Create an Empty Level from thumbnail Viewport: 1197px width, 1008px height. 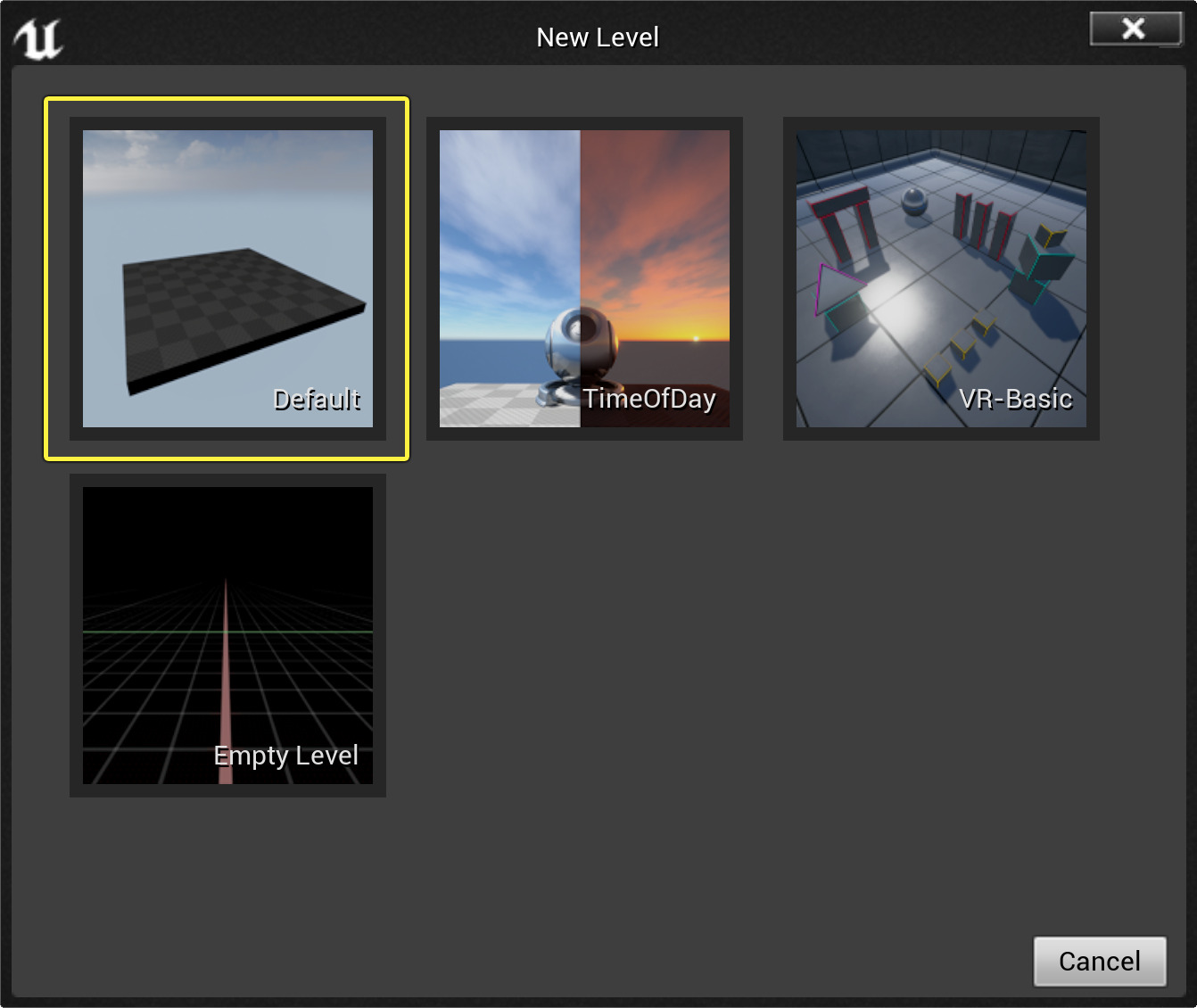point(227,635)
